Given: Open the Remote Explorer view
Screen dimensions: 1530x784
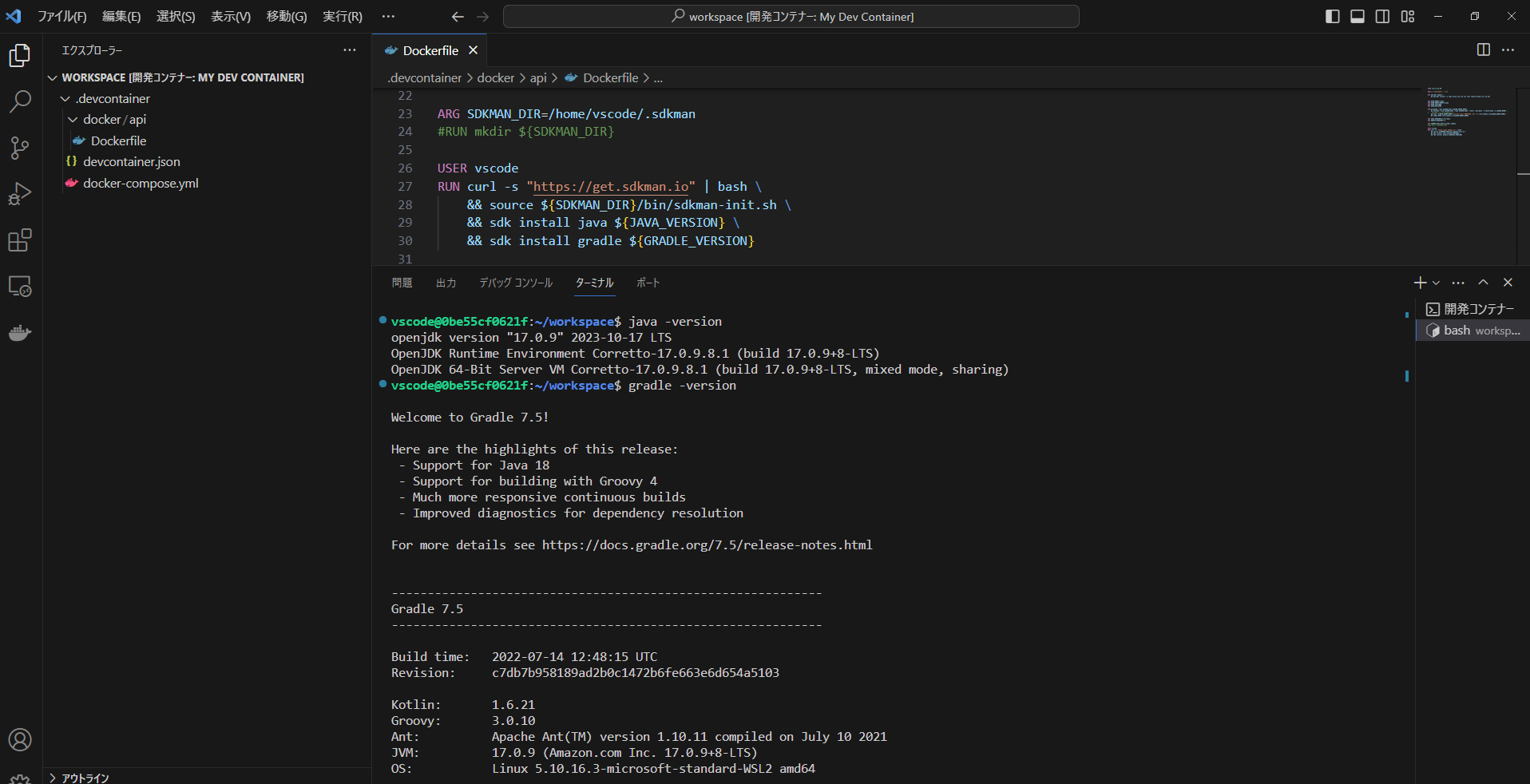Looking at the screenshot, I should tap(19, 287).
